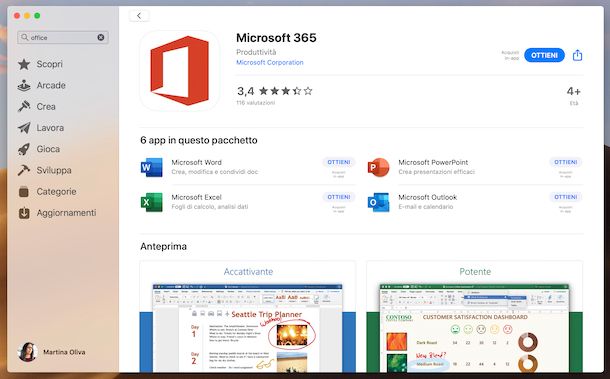
Task: Click the search field containing office
Action: [x=63, y=37]
